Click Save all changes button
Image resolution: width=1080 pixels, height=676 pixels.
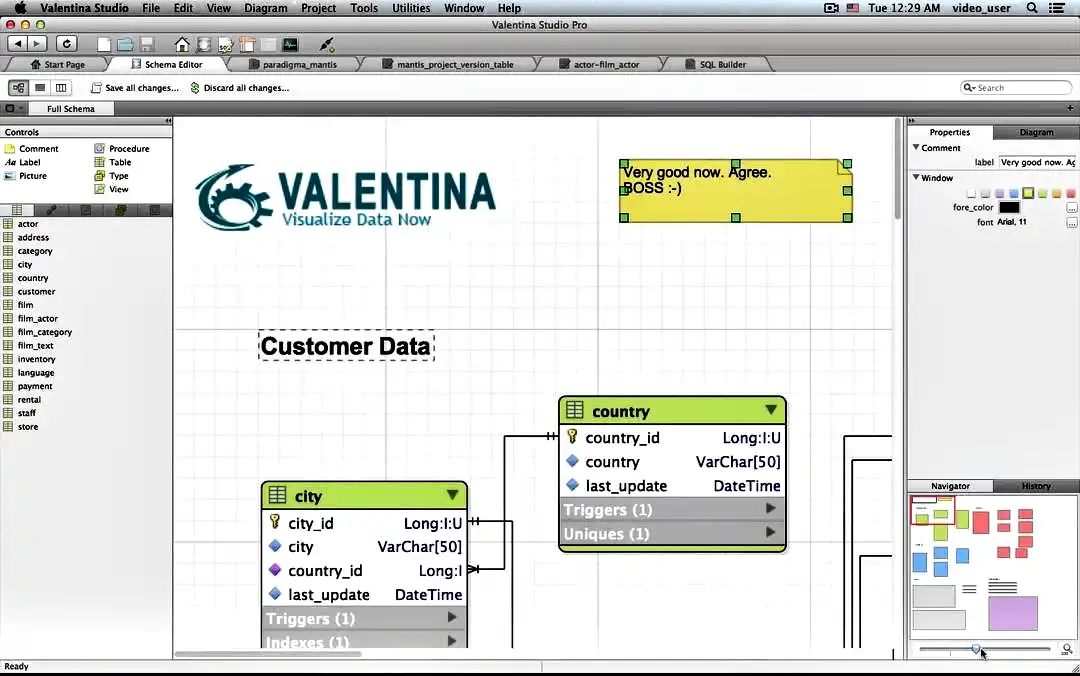pyautogui.click(x=135, y=88)
